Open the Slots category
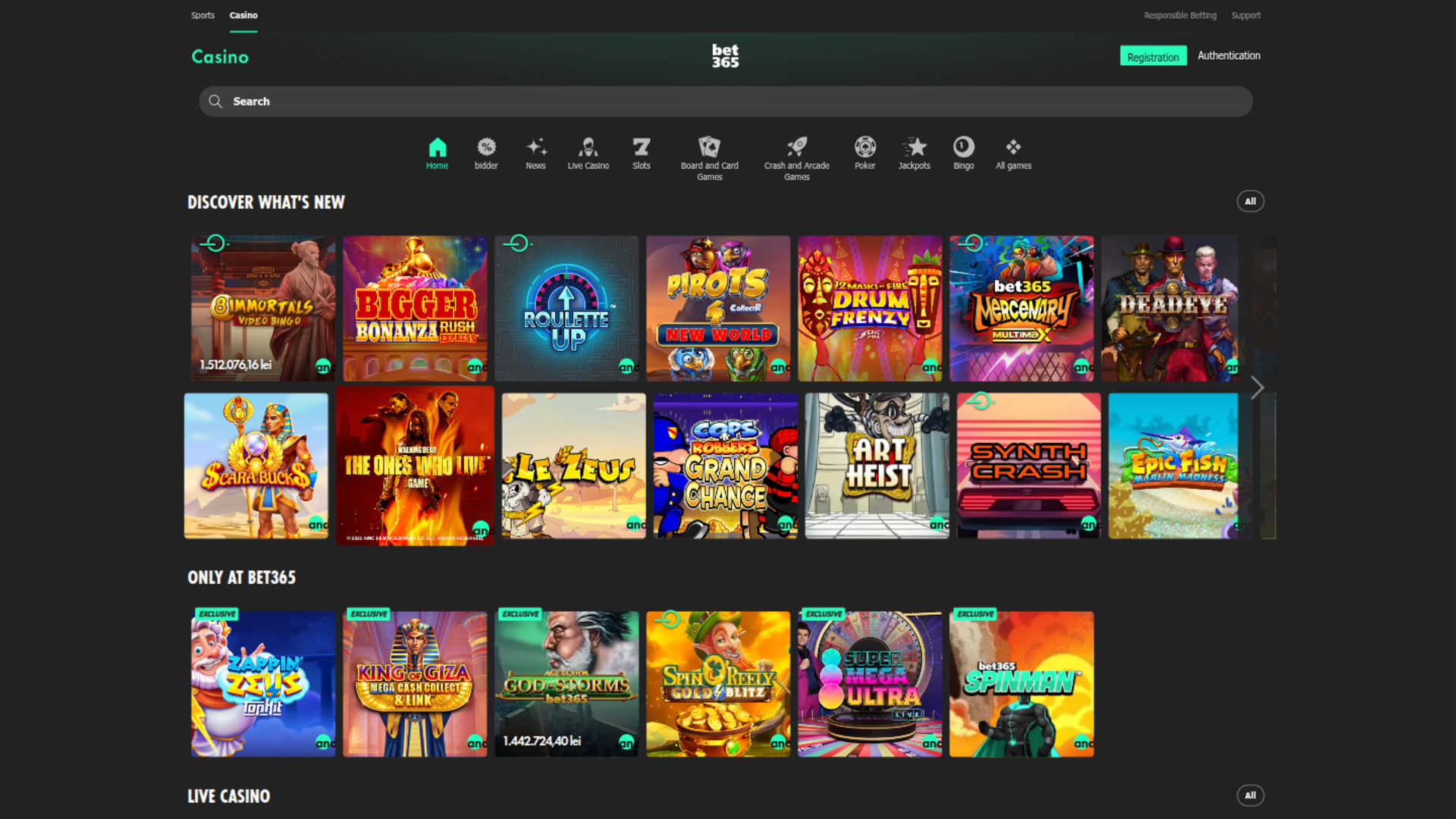Screen dimensions: 1456x819 coord(642,153)
